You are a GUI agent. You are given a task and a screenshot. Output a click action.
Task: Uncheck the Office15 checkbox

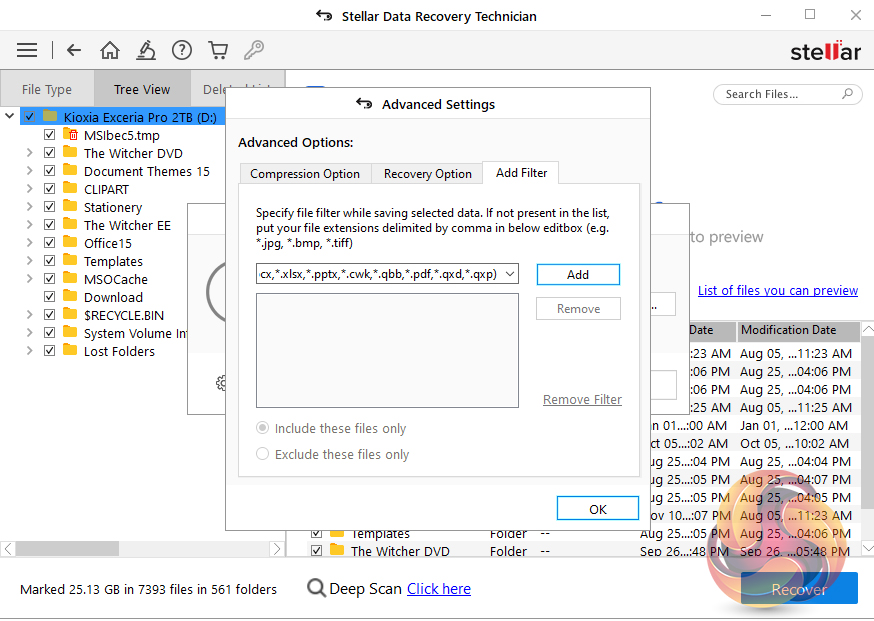point(50,243)
